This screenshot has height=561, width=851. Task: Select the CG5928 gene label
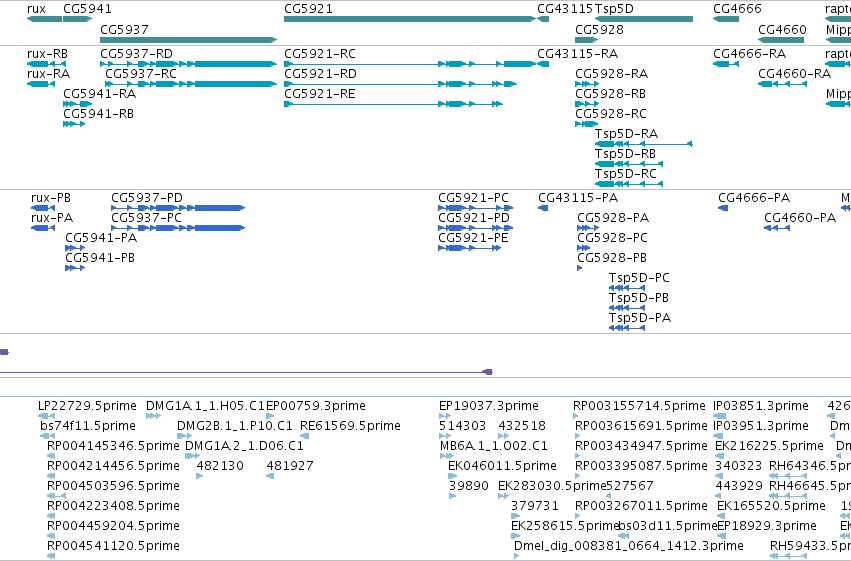(x=599, y=29)
